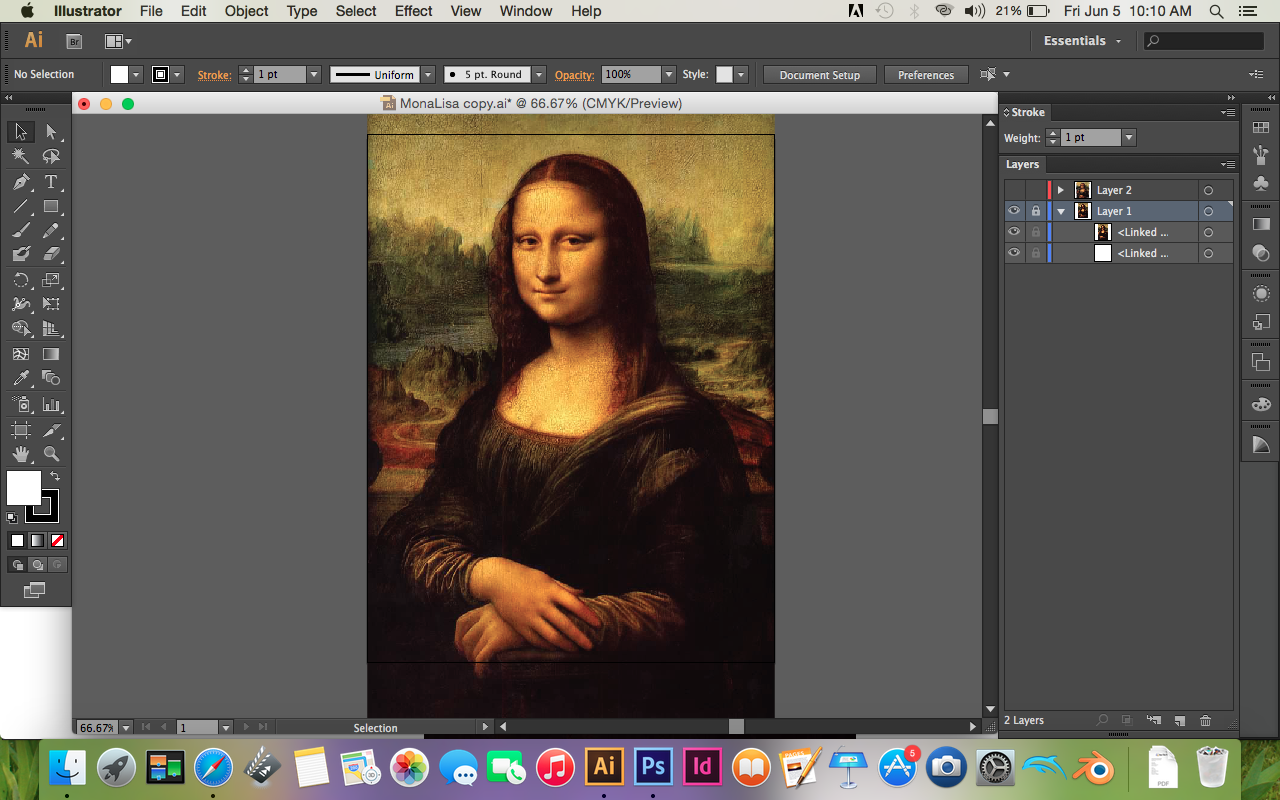Open the Symbols panel icon in dock
The image size is (1280, 800).
coord(1261,183)
